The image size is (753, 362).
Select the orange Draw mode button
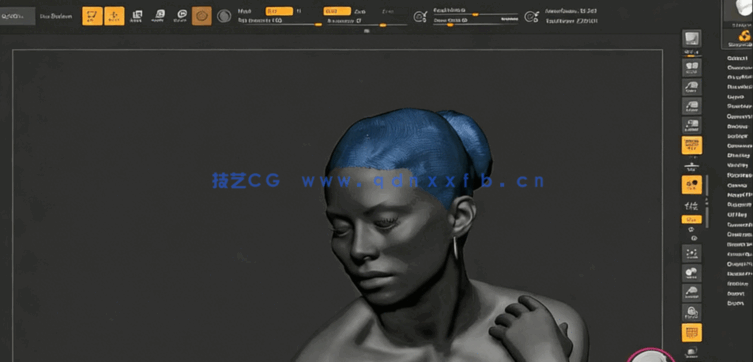[114, 16]
